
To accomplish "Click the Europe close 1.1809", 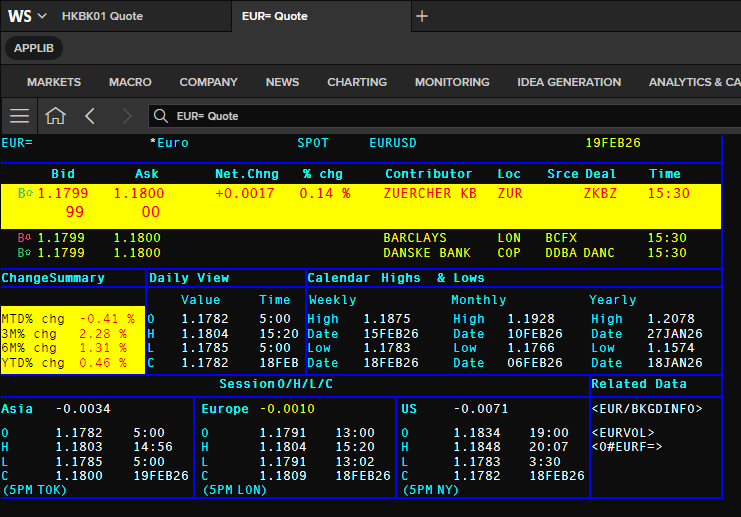I will pyautogui.click(x=283, y=476).
